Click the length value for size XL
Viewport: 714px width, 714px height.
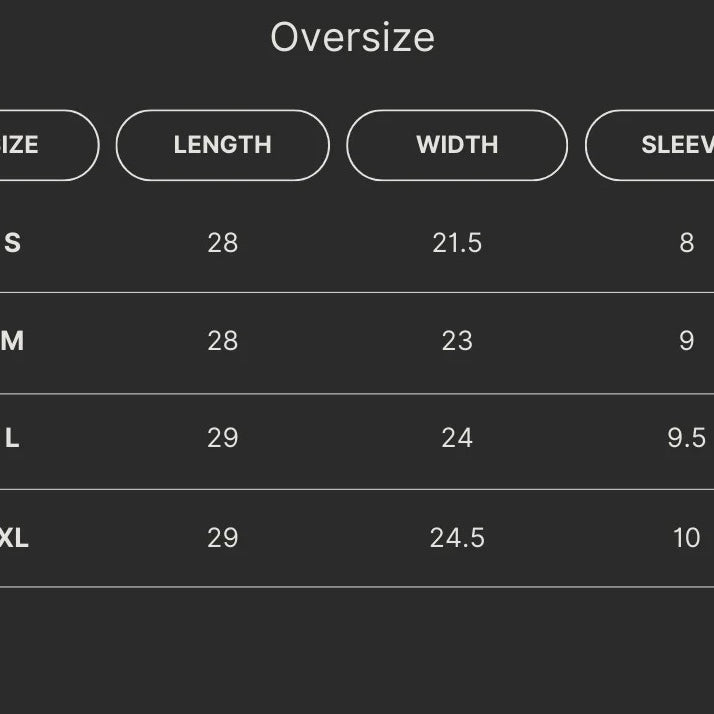coord(222,538)
